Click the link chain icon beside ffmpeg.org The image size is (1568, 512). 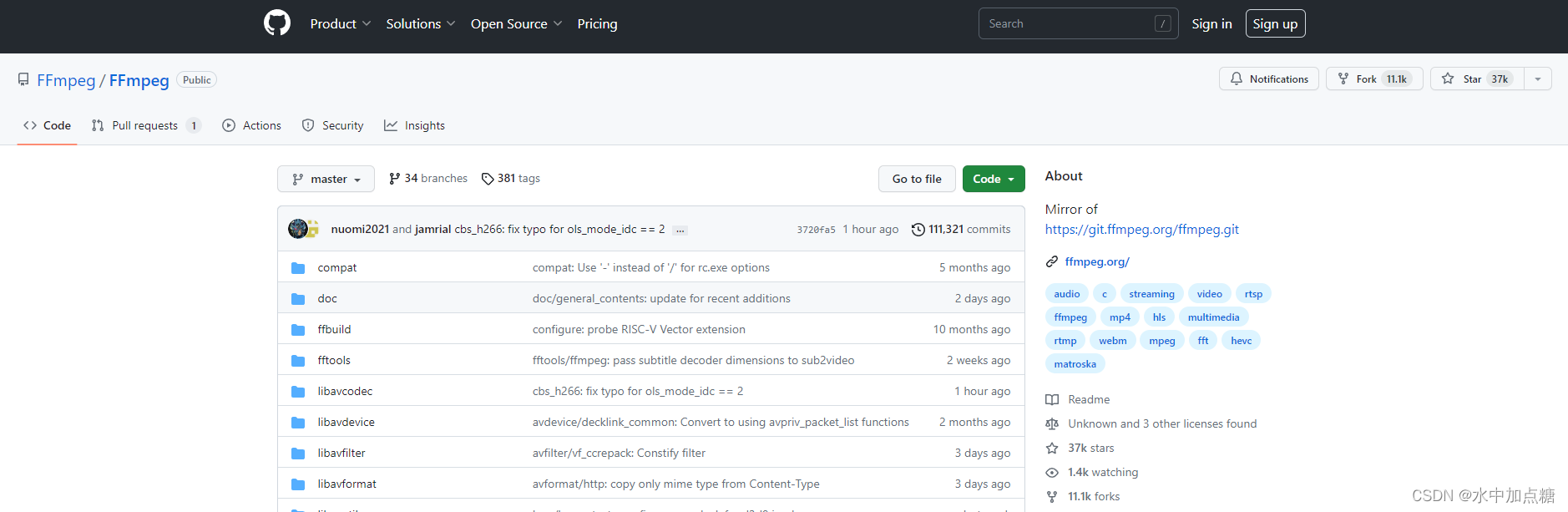point(1052,261)
